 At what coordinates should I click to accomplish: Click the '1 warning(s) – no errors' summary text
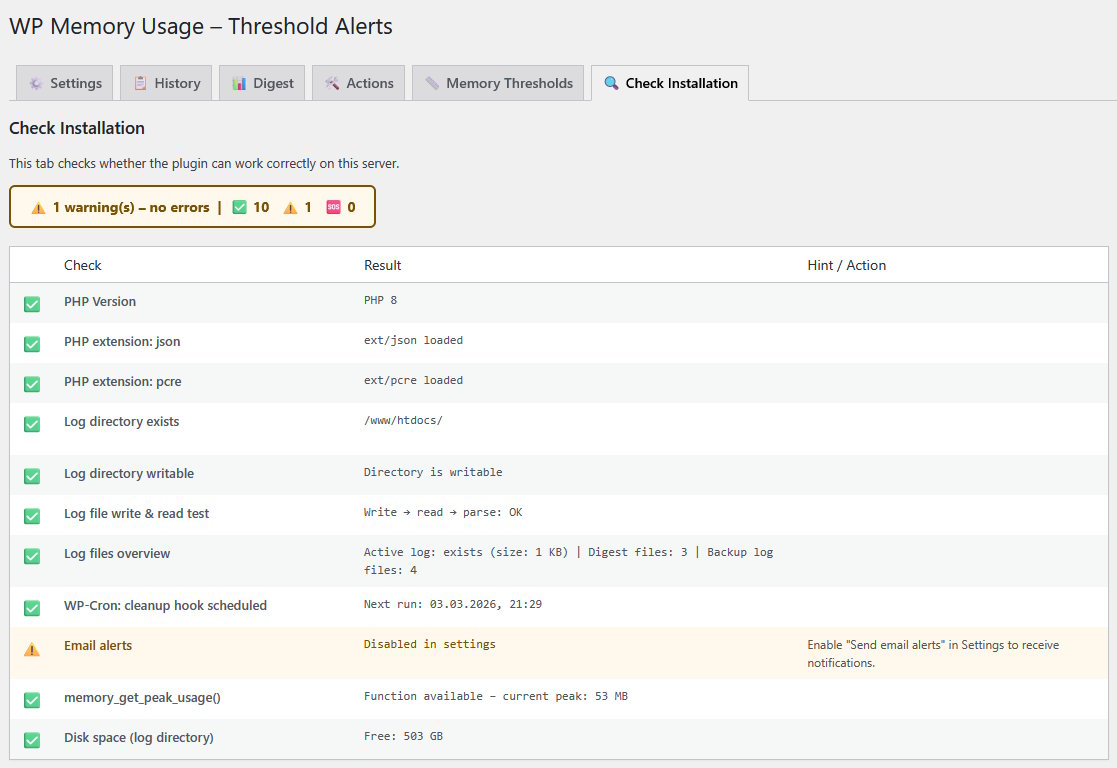click(131, 207)
